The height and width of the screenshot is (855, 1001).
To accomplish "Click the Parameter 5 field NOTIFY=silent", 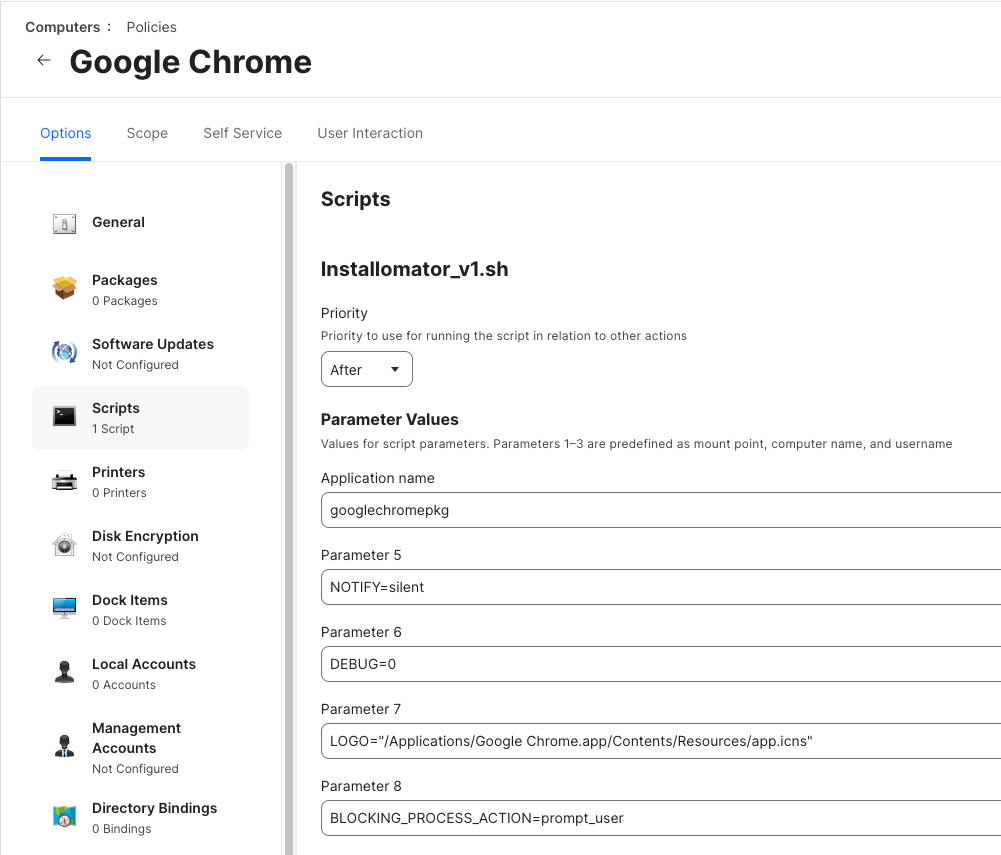I will (x=661, y=587).
